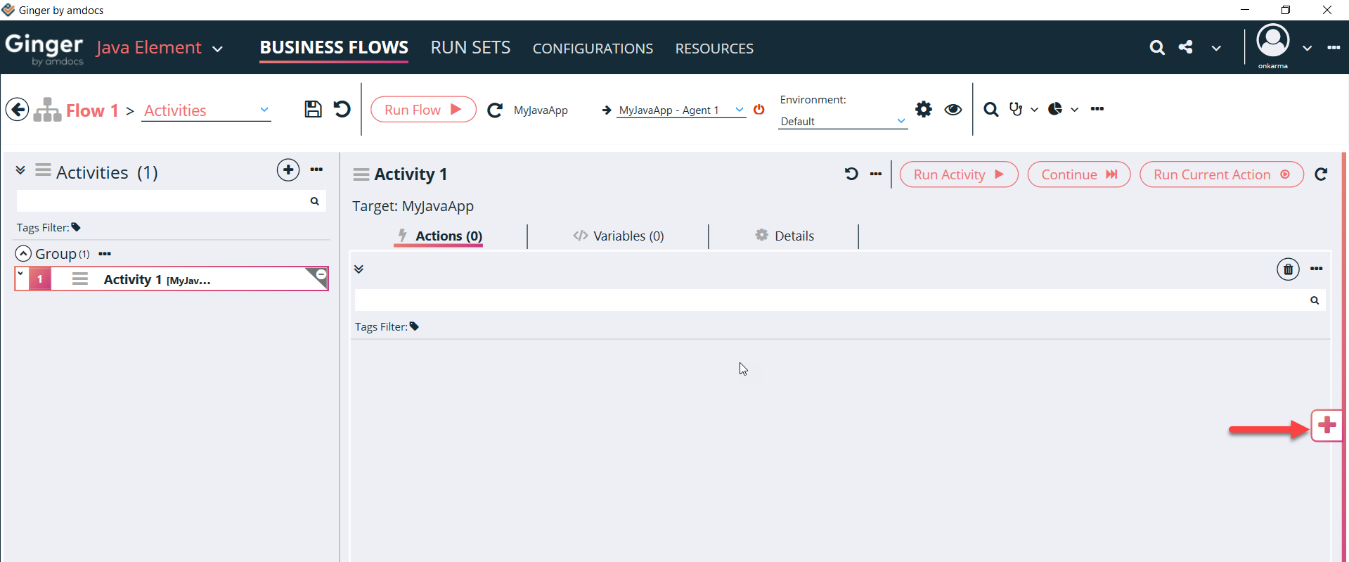1349x562 pixels.
Task: Click the magnifier search icon in flow toolbar
Action: pyautogui.click(x=991, y=109)
